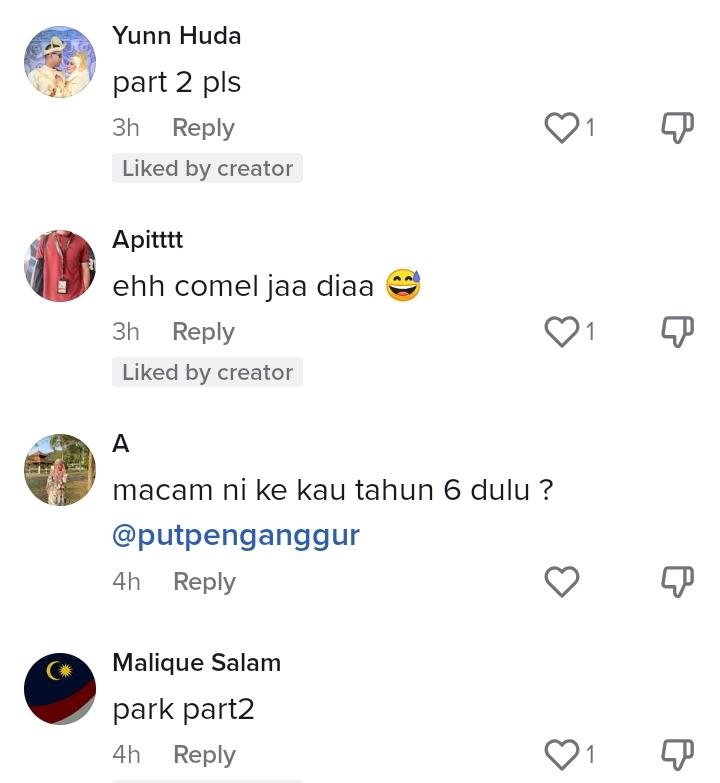Reply to Malique Salam's comment
Viewport: 720px width, 783px height.
coord(204,755)
